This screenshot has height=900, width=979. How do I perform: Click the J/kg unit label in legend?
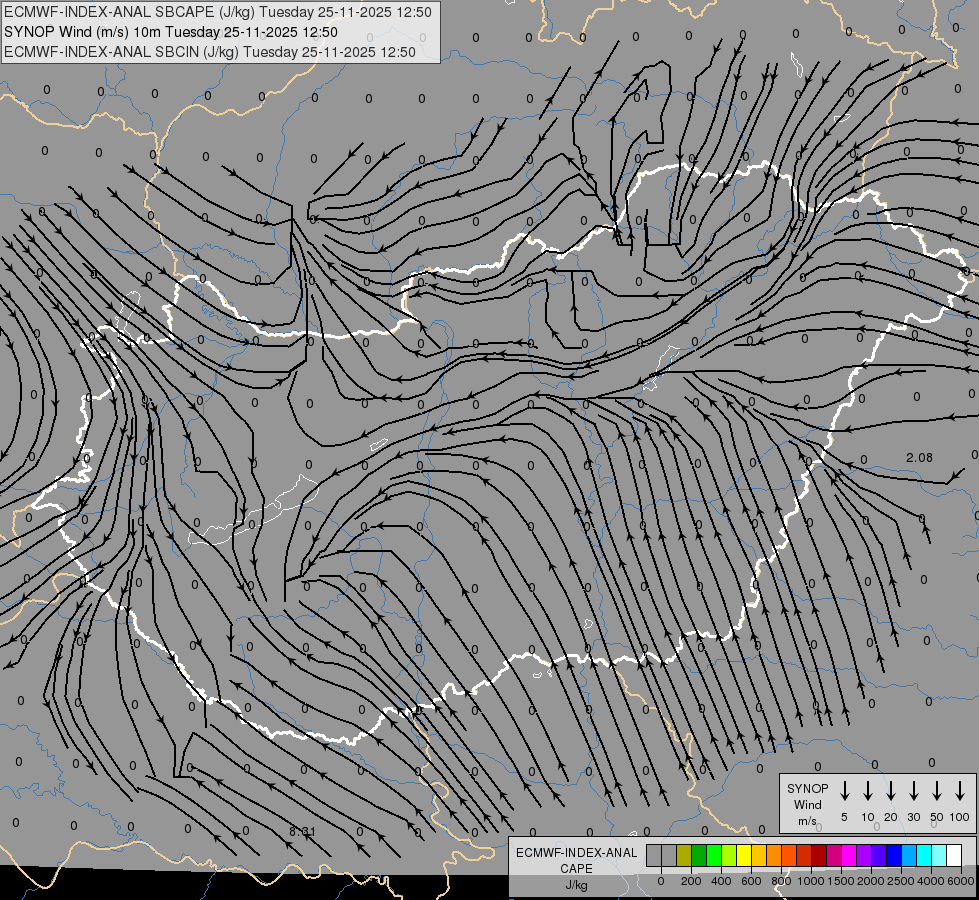(576, 885)
